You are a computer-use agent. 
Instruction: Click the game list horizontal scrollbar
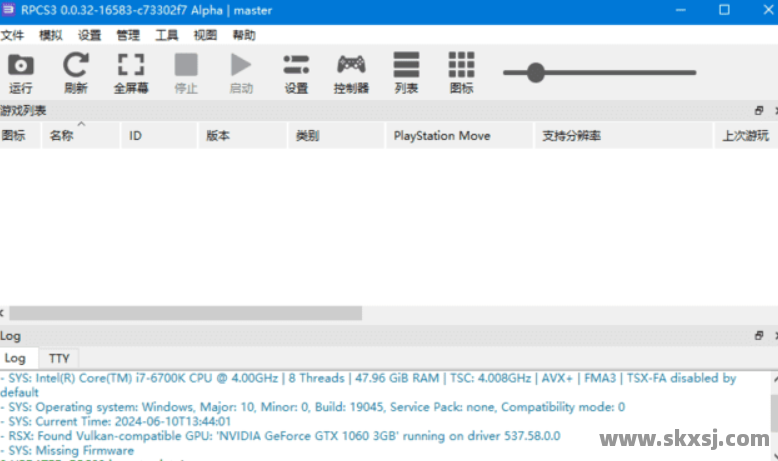tap(185, 313)
